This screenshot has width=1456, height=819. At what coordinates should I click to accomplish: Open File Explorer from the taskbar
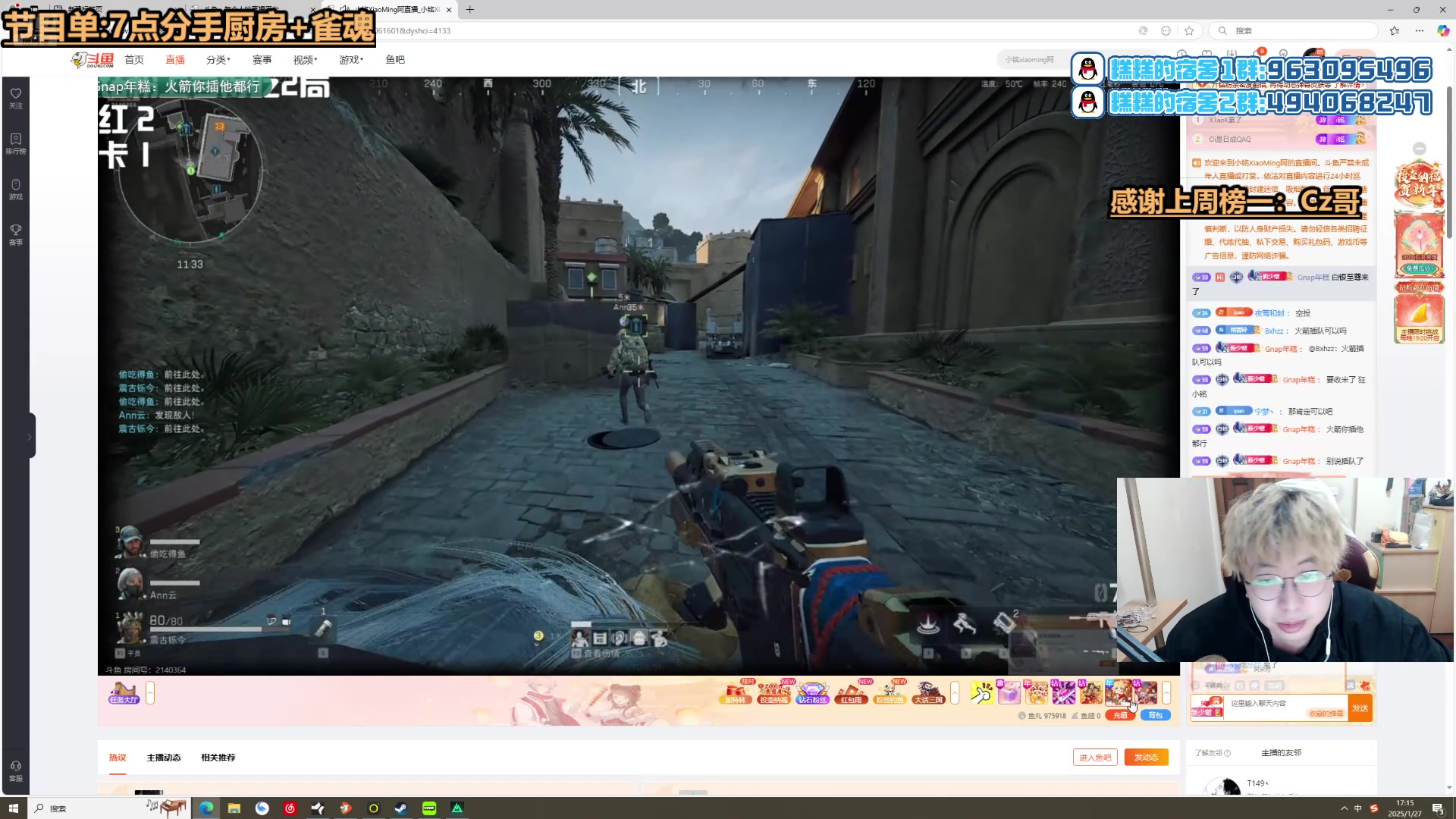tap(234, 808)
